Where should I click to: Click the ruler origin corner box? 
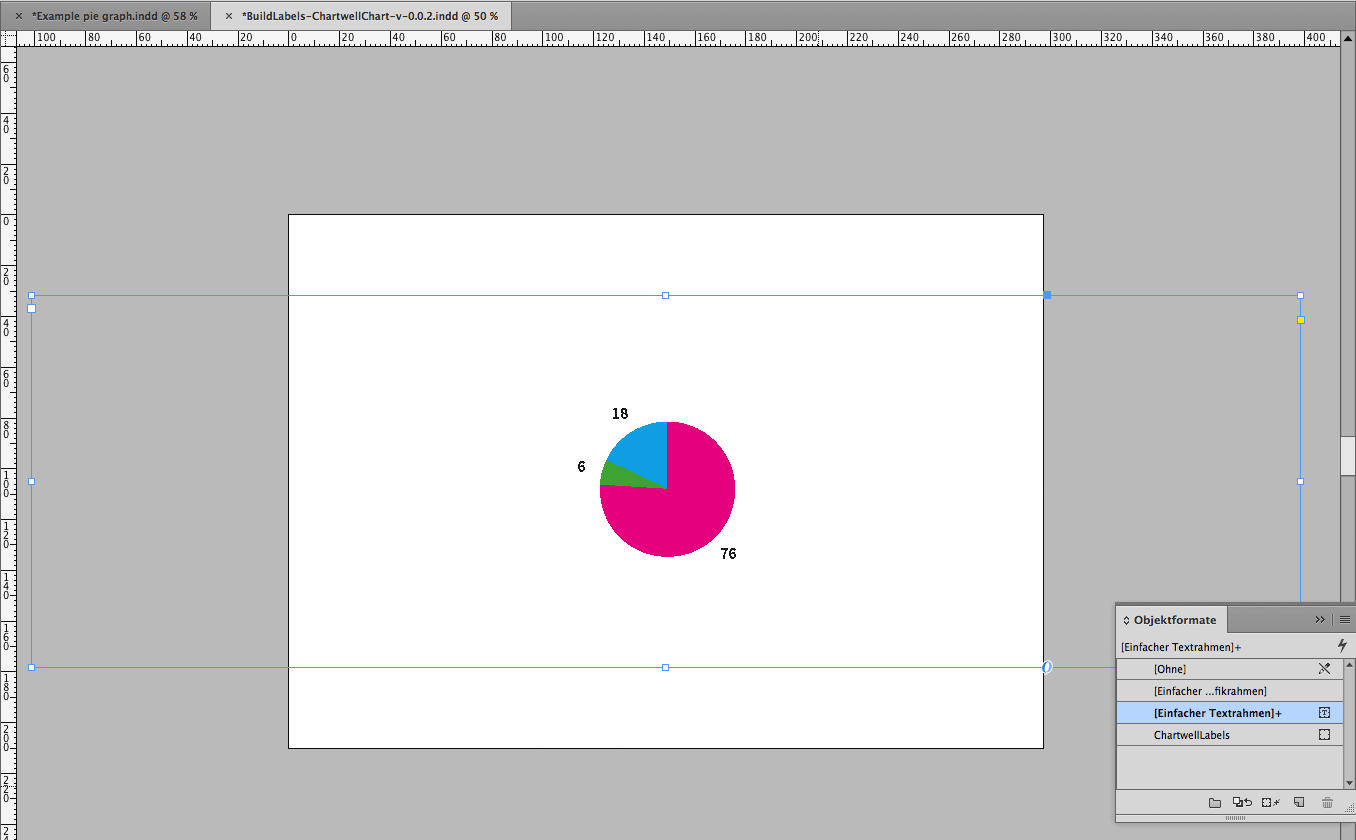click(x=8, y=37)
